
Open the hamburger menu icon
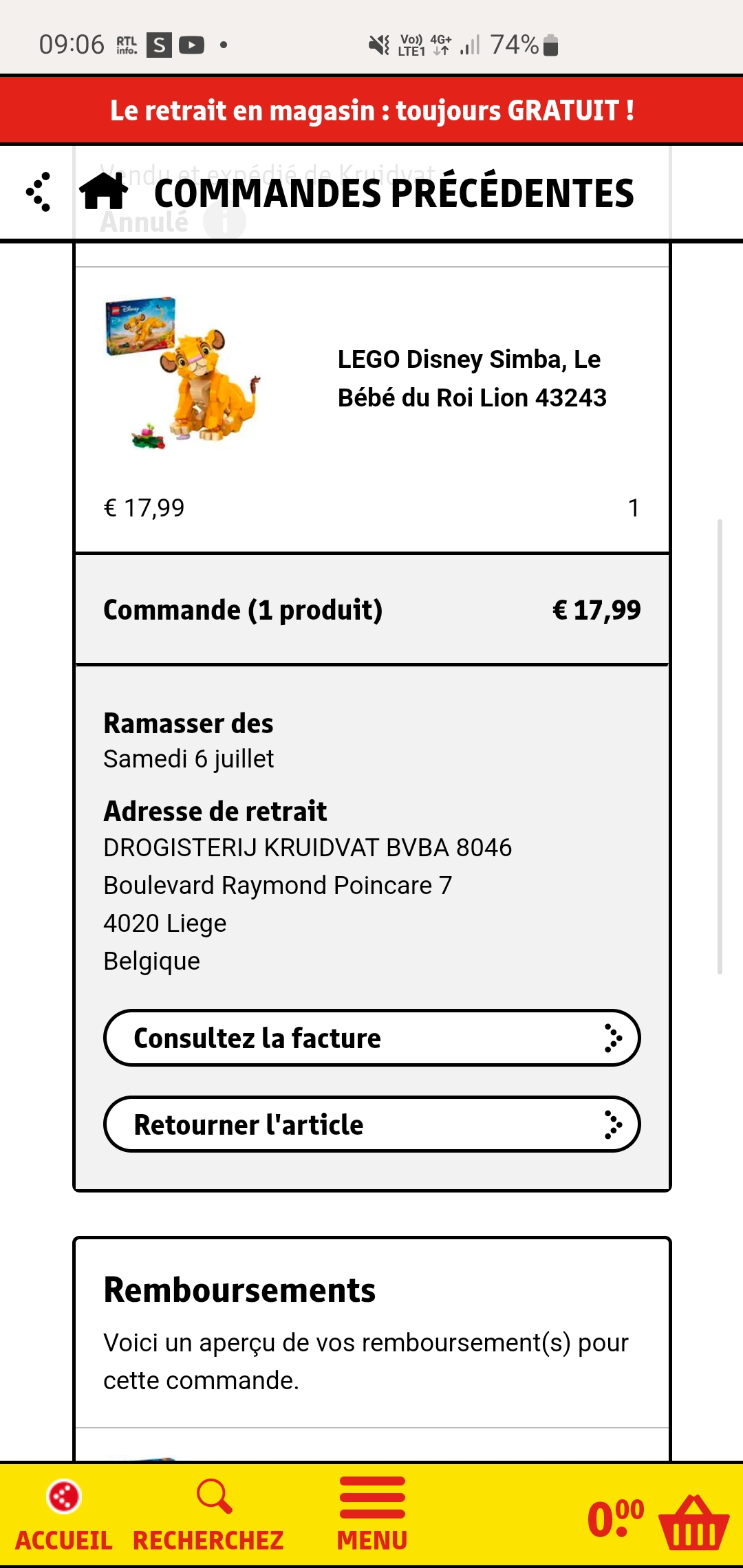pos(372,1497)
